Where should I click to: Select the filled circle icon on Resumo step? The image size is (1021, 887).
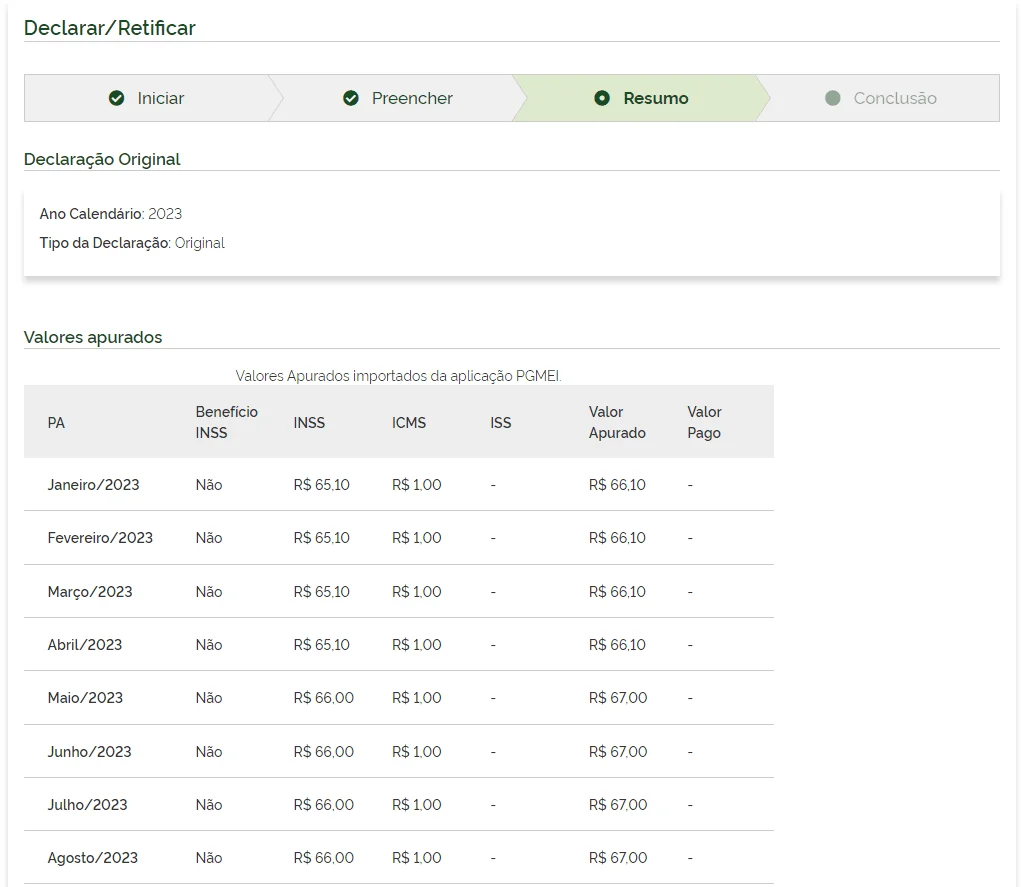(x=602, y=98)
